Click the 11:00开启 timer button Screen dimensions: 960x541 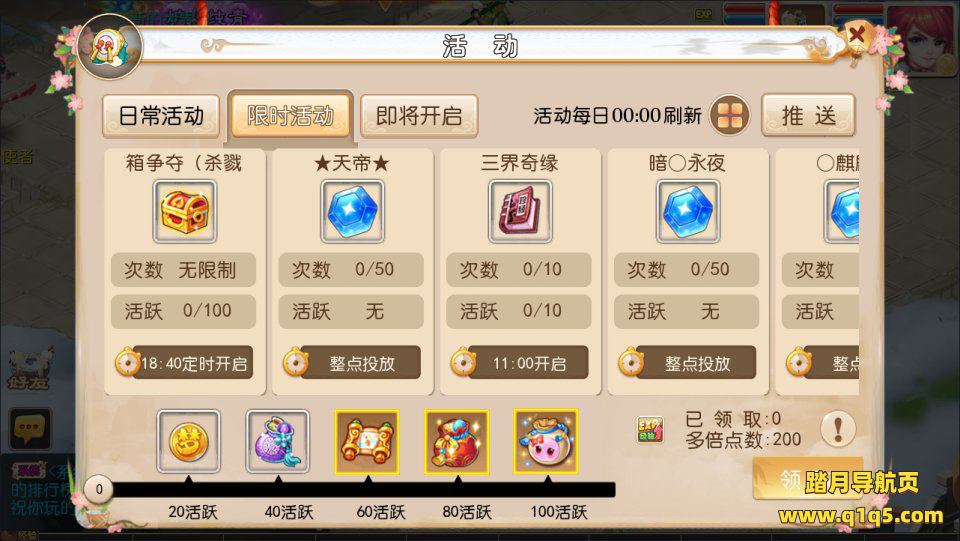520,363
